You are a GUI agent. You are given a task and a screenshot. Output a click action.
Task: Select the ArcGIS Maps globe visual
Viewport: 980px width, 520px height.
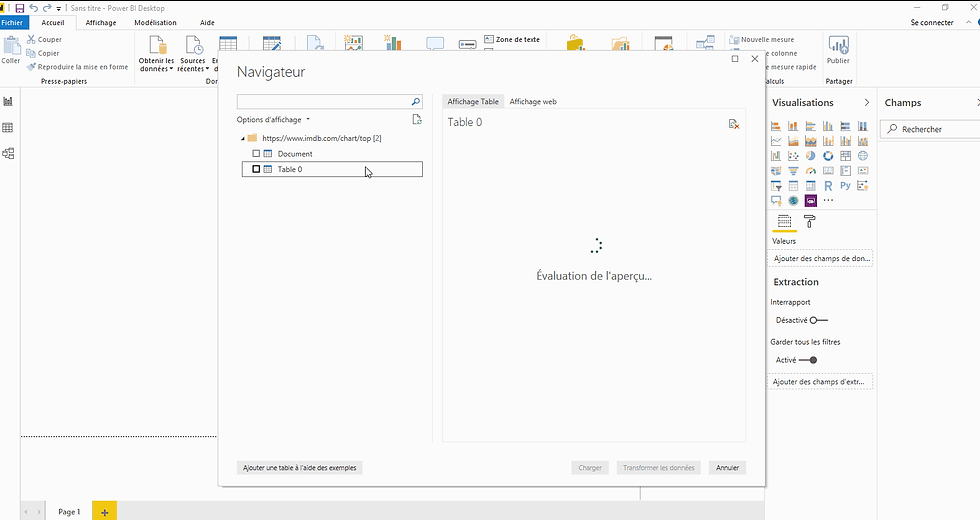click(793, 201)
